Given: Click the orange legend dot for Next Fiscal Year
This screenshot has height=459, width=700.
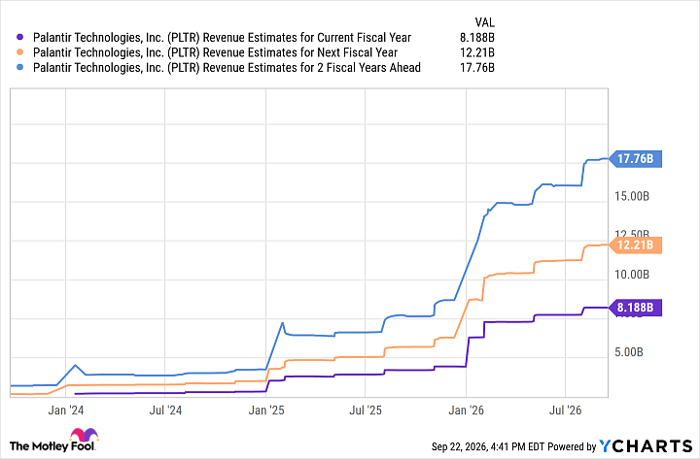Looking at the screenshot, I should pyautogui.click(x=19, y=53).
